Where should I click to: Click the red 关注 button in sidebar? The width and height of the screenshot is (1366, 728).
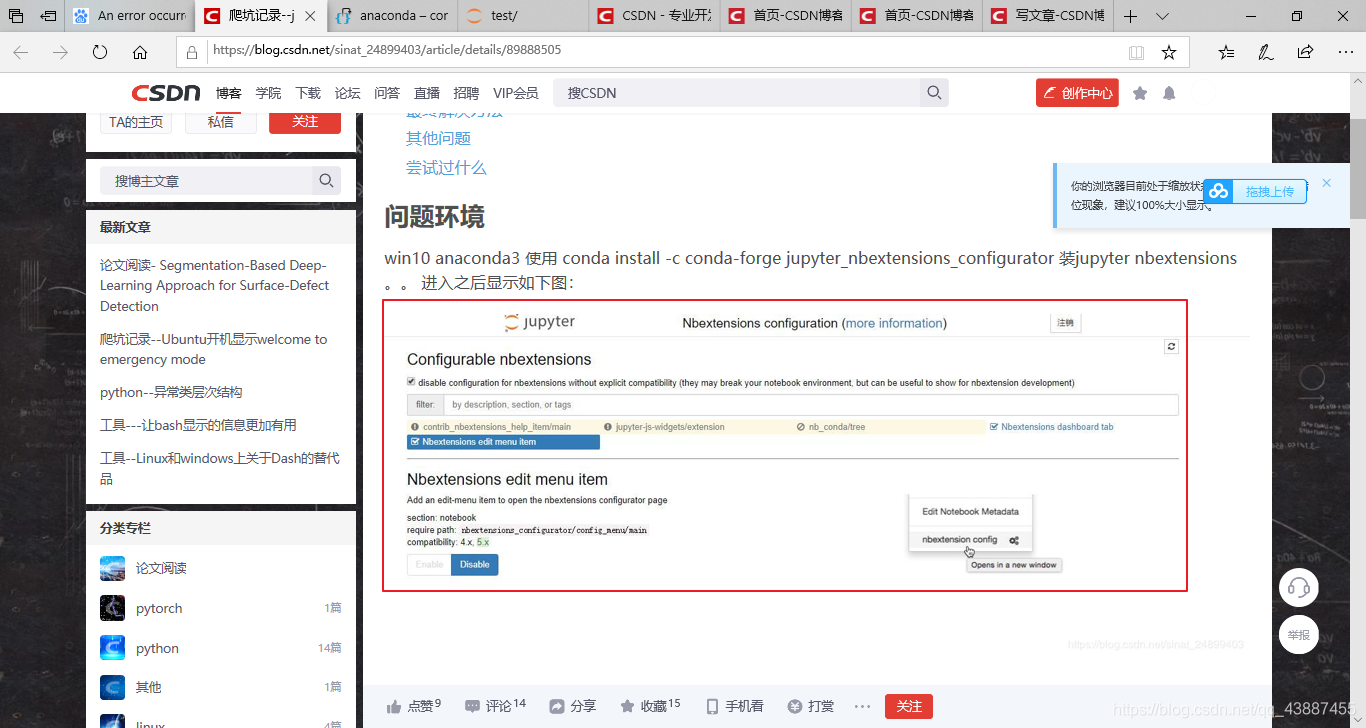point(305,121)
